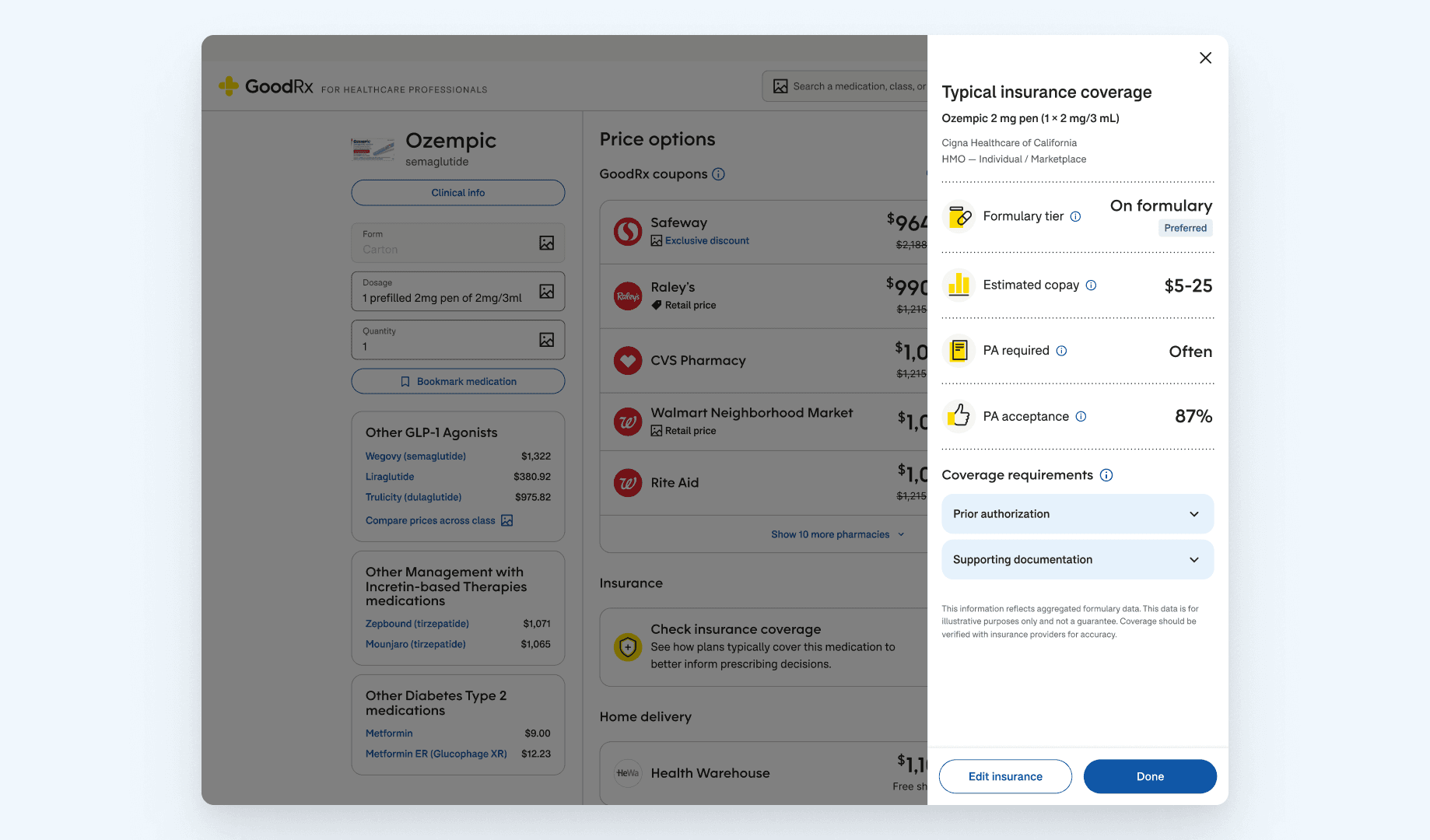Click Check insurance coverage heading
The width and height of the screenshot is (1430, 840).
coord(736,629)
